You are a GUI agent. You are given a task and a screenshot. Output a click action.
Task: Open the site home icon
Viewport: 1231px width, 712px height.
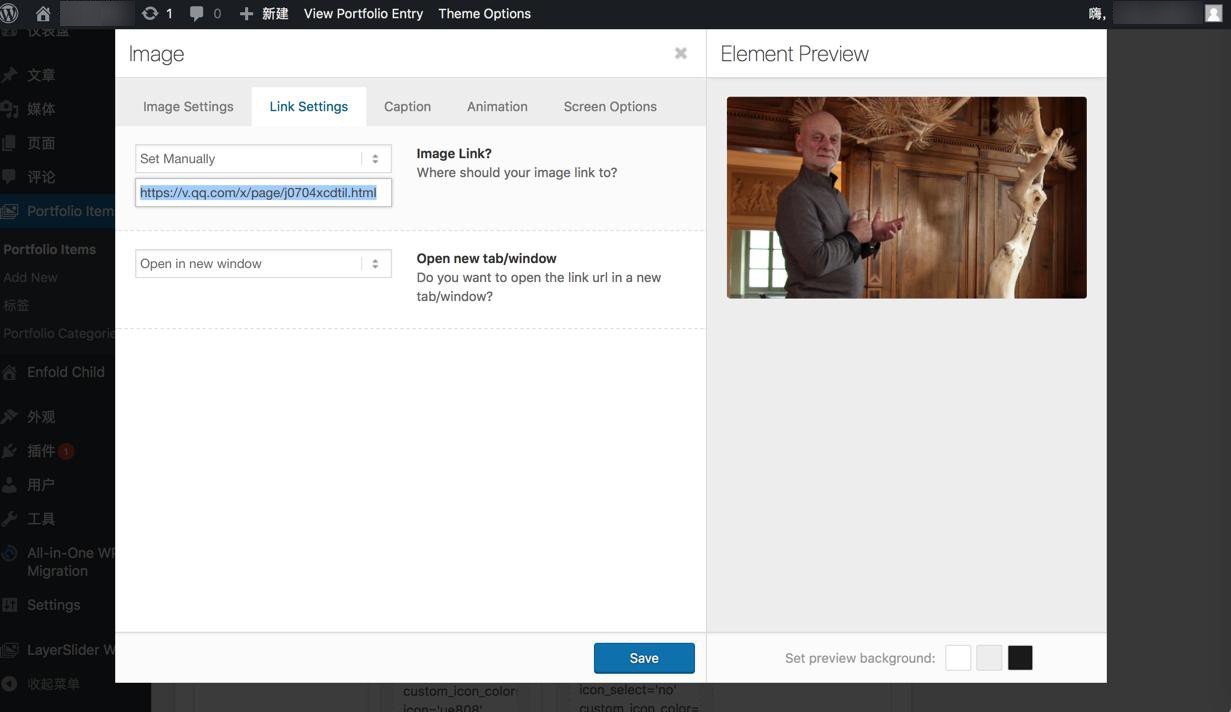coord(43,14)
